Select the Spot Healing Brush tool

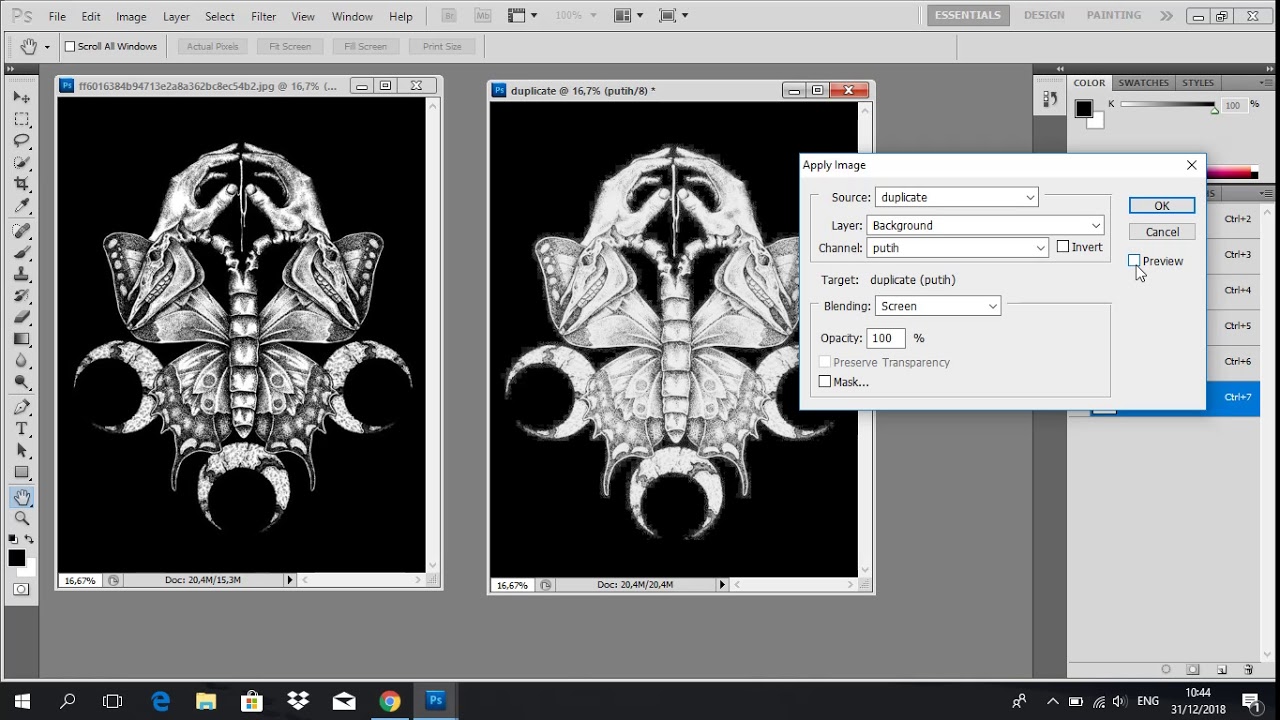point(21,231)
